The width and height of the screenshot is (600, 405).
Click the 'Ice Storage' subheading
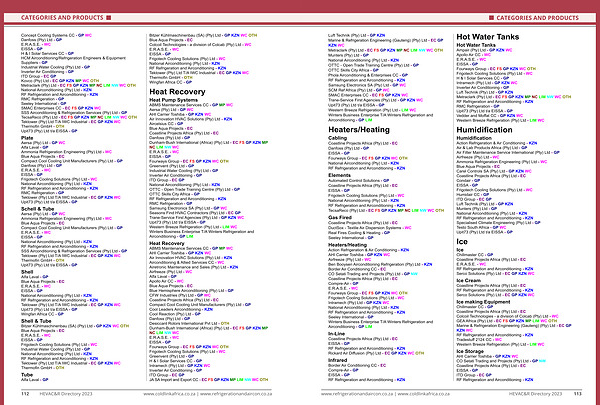(470, 351)
